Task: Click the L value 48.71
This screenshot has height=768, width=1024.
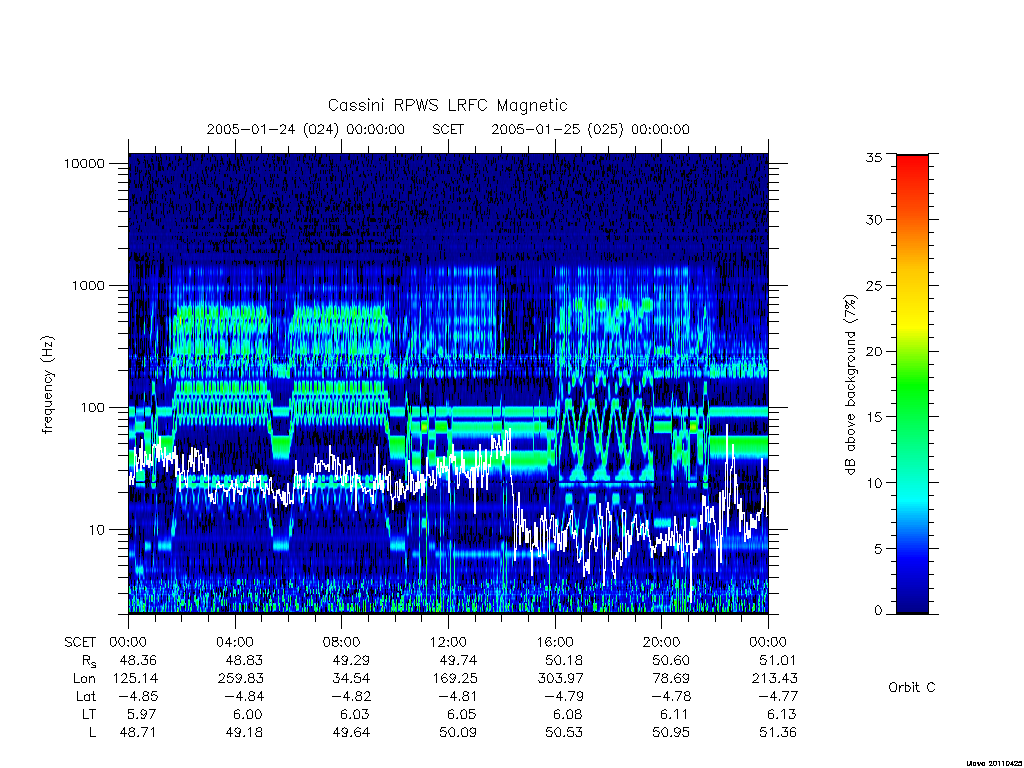Action: (138, 733)
